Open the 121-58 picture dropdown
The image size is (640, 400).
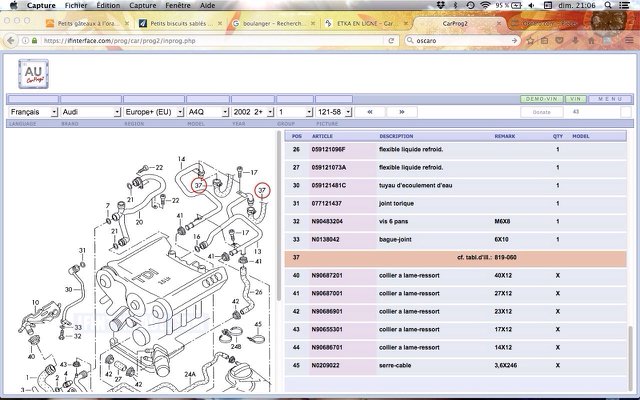334,112
